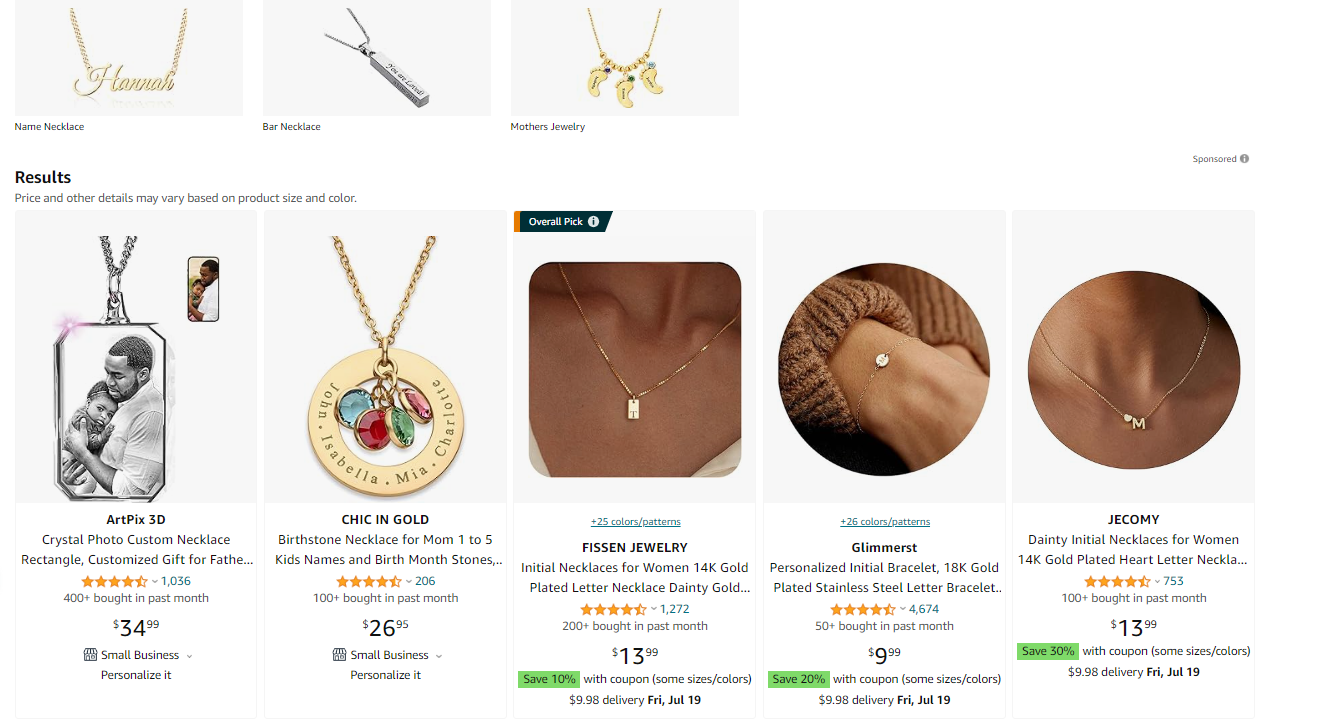Open Crystal Photo Custom Necklace title

coord(136,550)
